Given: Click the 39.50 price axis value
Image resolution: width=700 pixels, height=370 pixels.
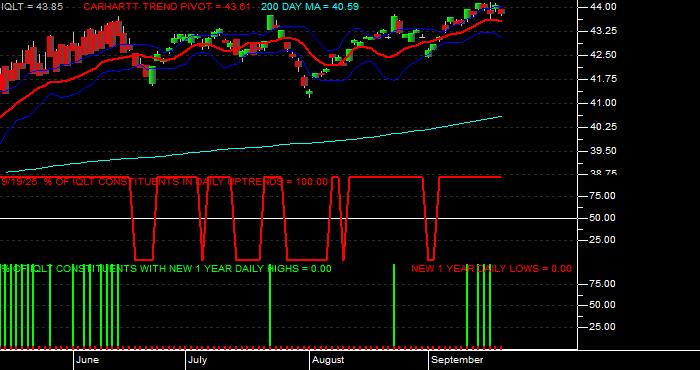Looking at the screenshot, I should click(x=604, y=151).
